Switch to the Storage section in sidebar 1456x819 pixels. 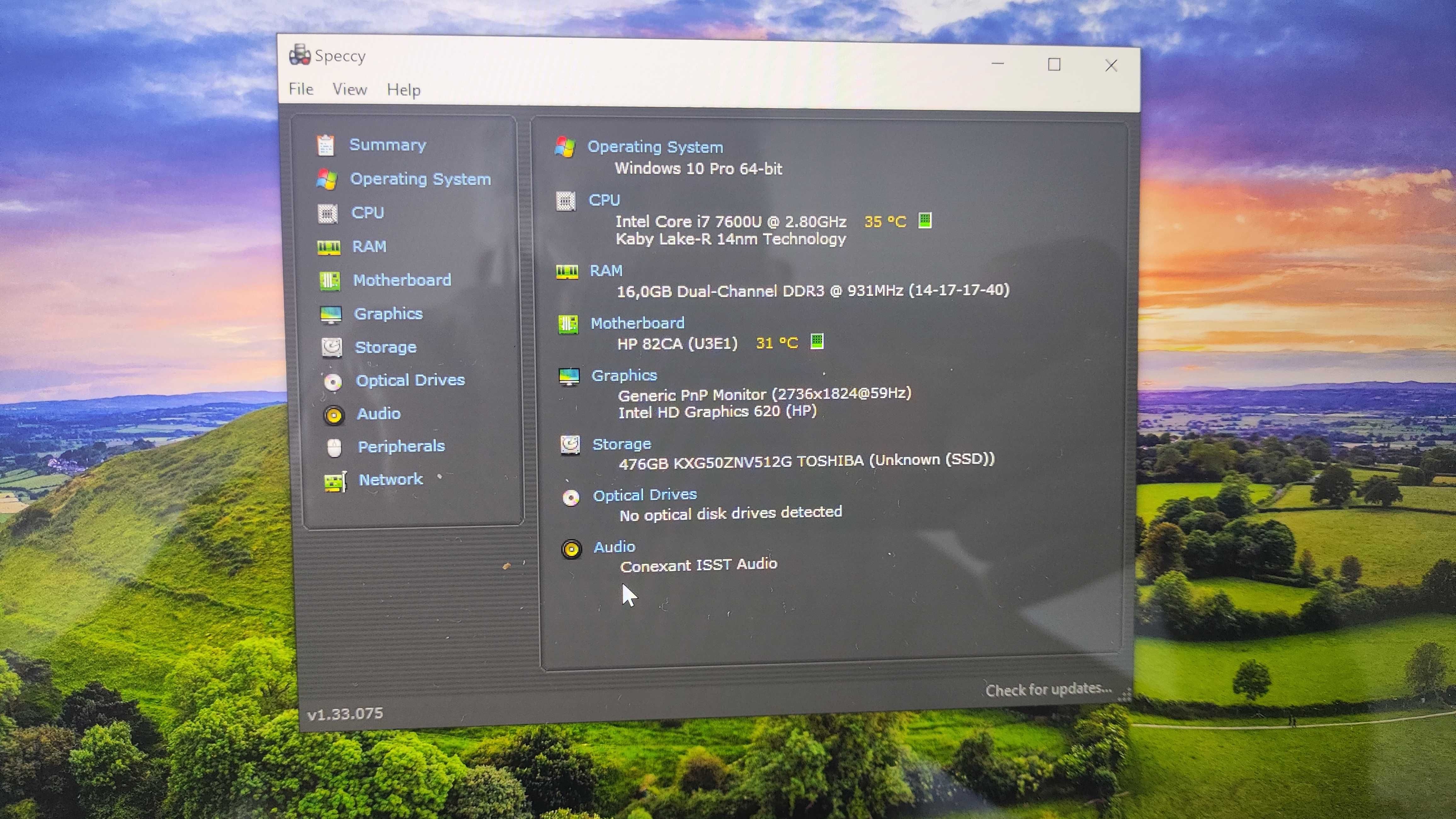[x=385, y=347]
